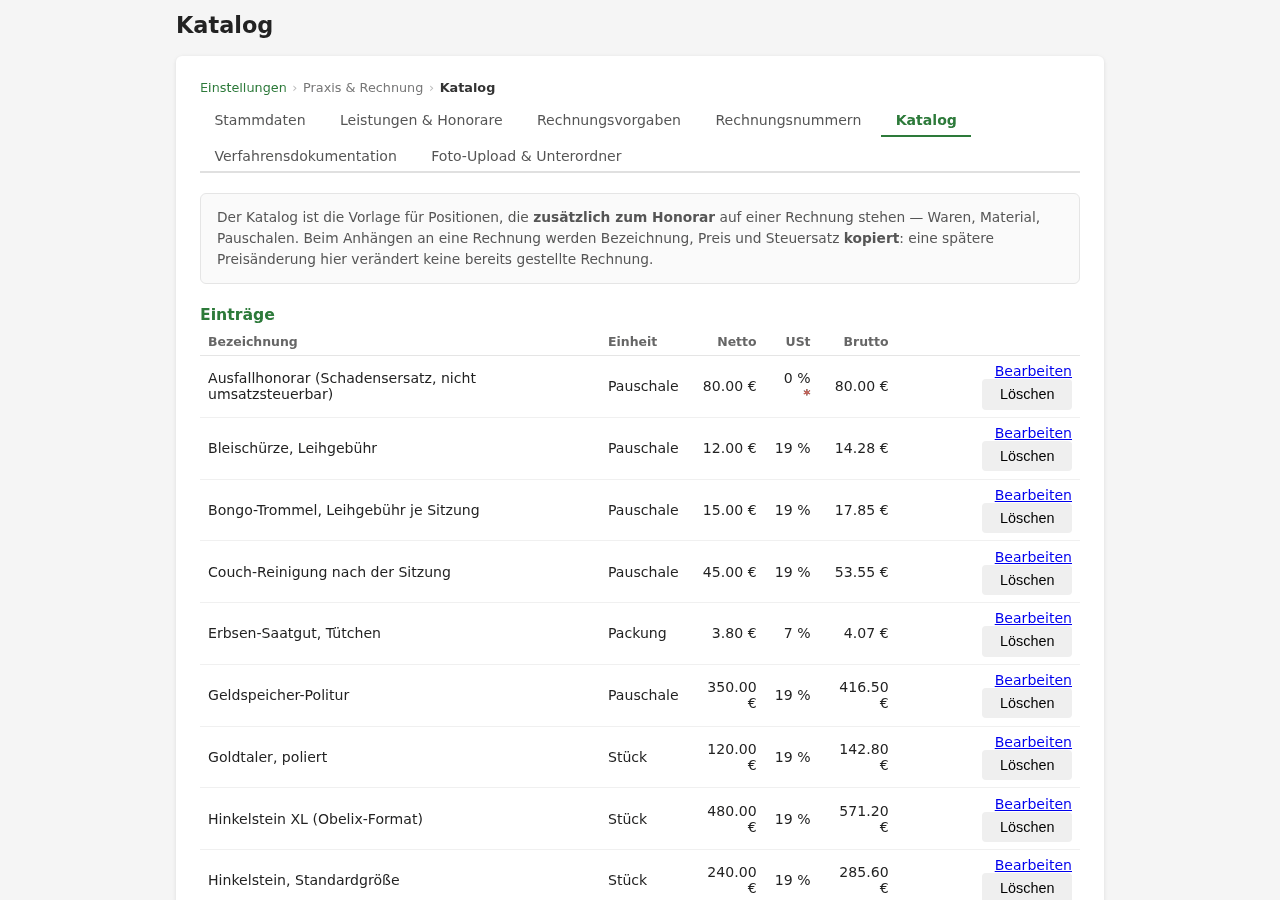Click the Bezeichnung column header
The height and width of the screenshot is (900, 1280).
[x=253, y=342]
